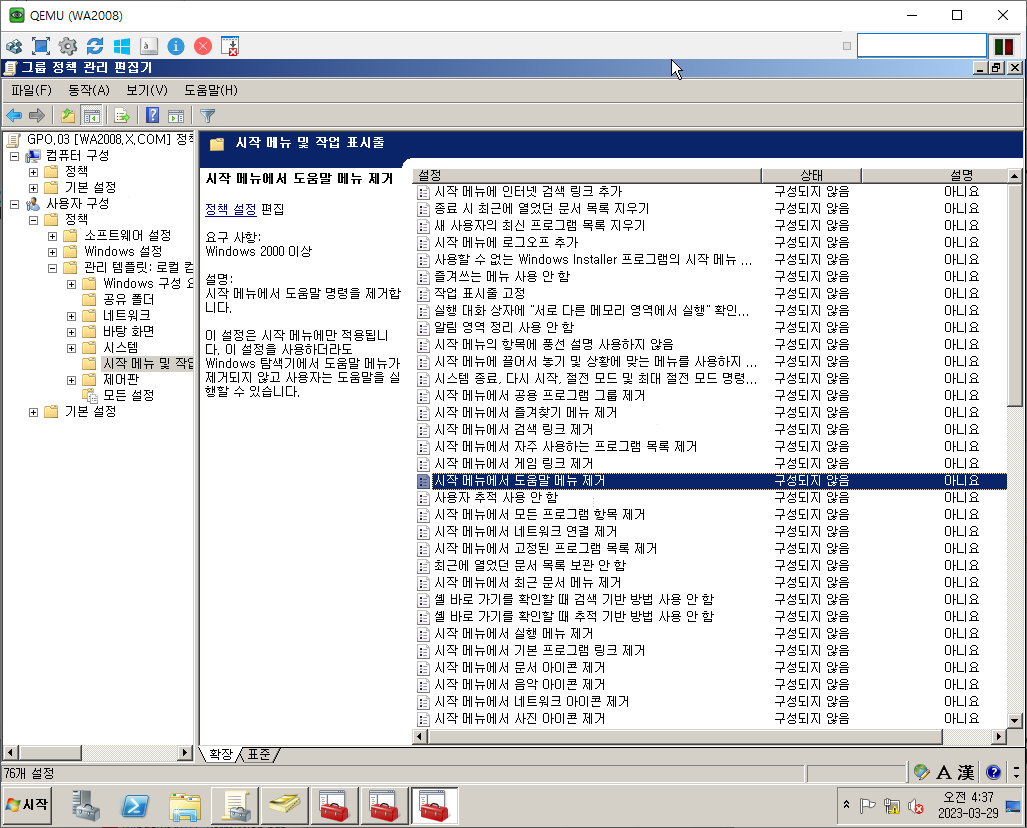Viewport: 1027px width, 828px height.
Task: Click the action pane toggle toolbar icon
Action: (176, 116)
